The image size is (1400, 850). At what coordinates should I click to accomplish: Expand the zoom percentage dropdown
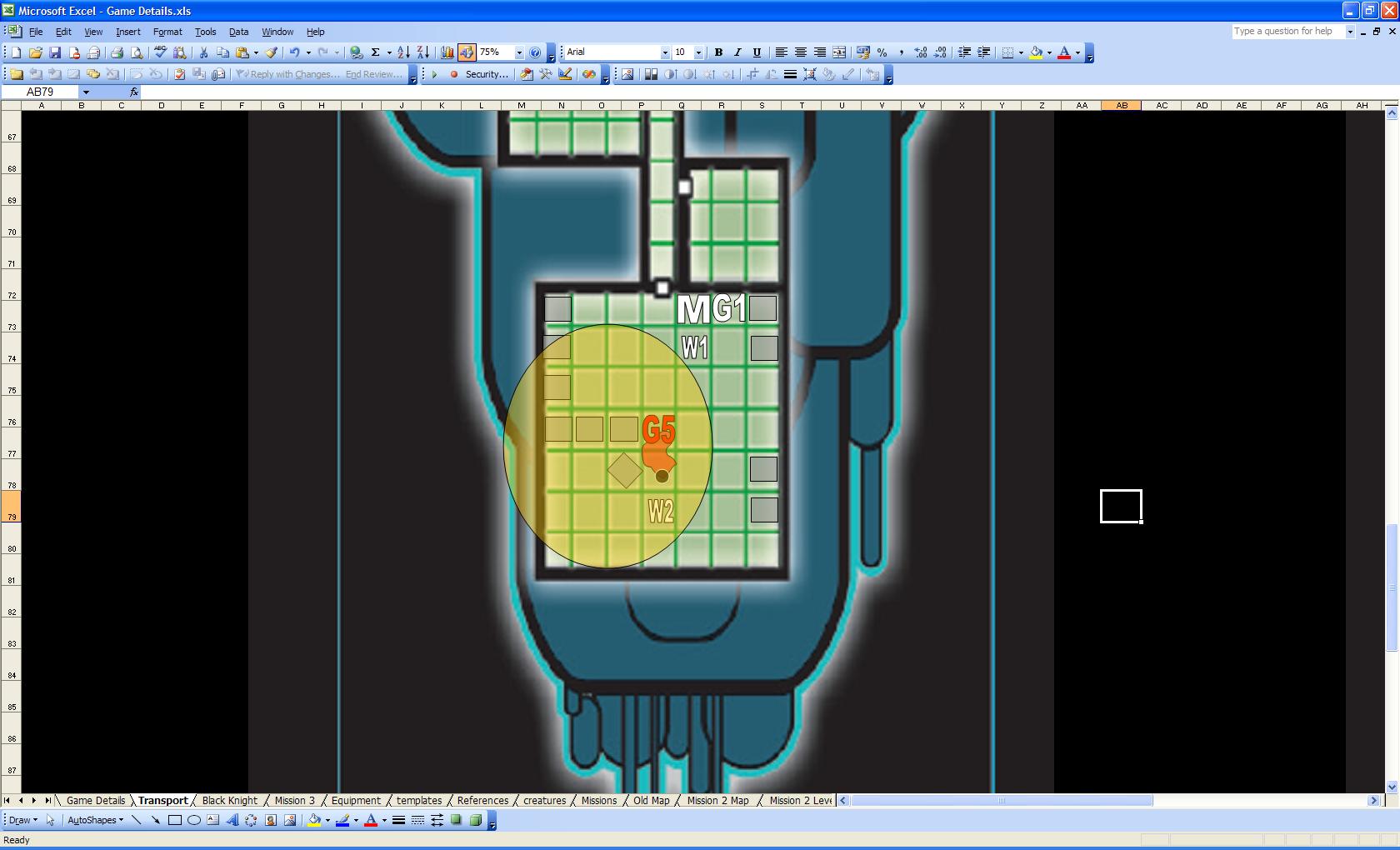[519, 52]
